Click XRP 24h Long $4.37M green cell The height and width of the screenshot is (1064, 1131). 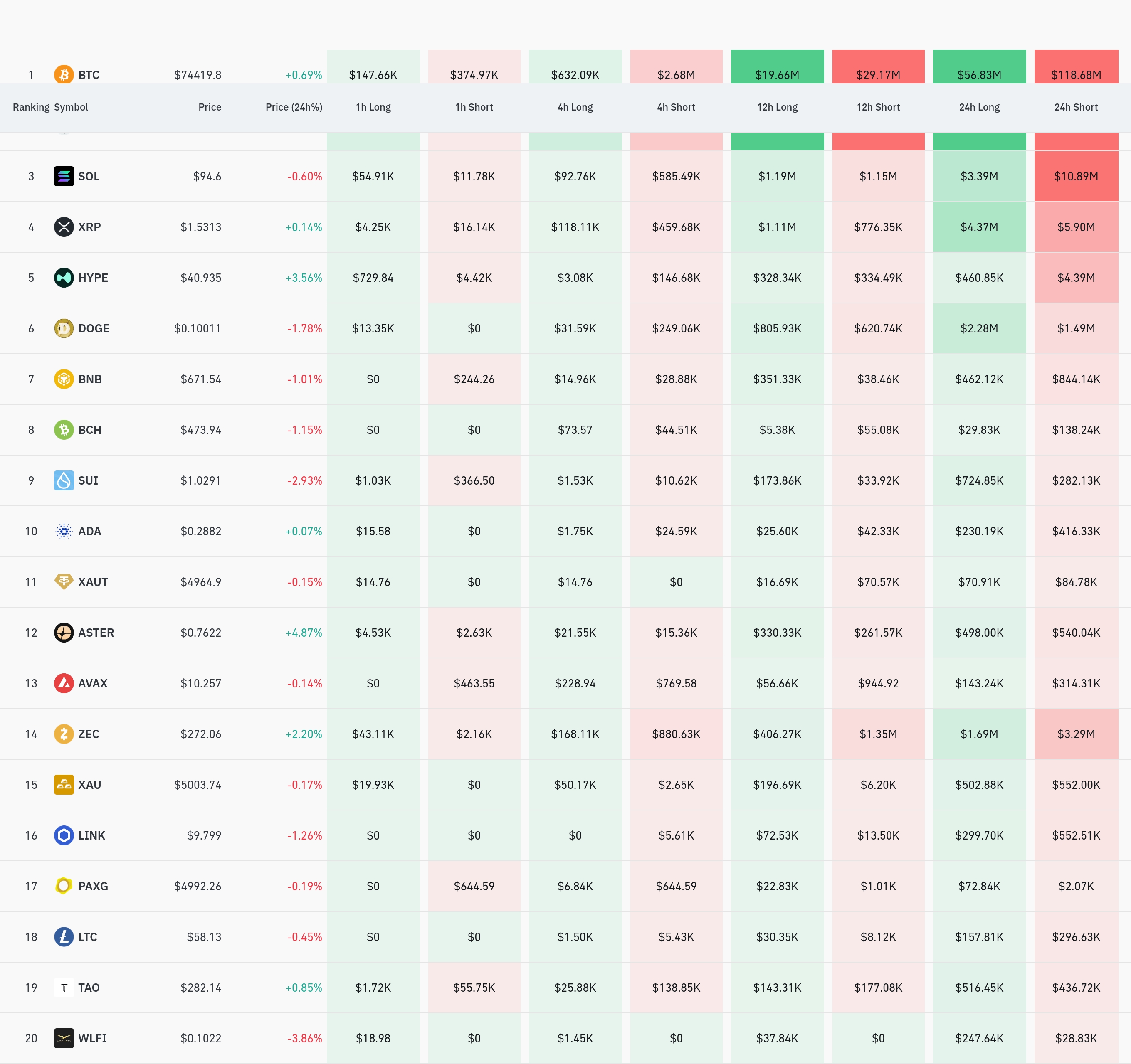[x=979, y=227]
